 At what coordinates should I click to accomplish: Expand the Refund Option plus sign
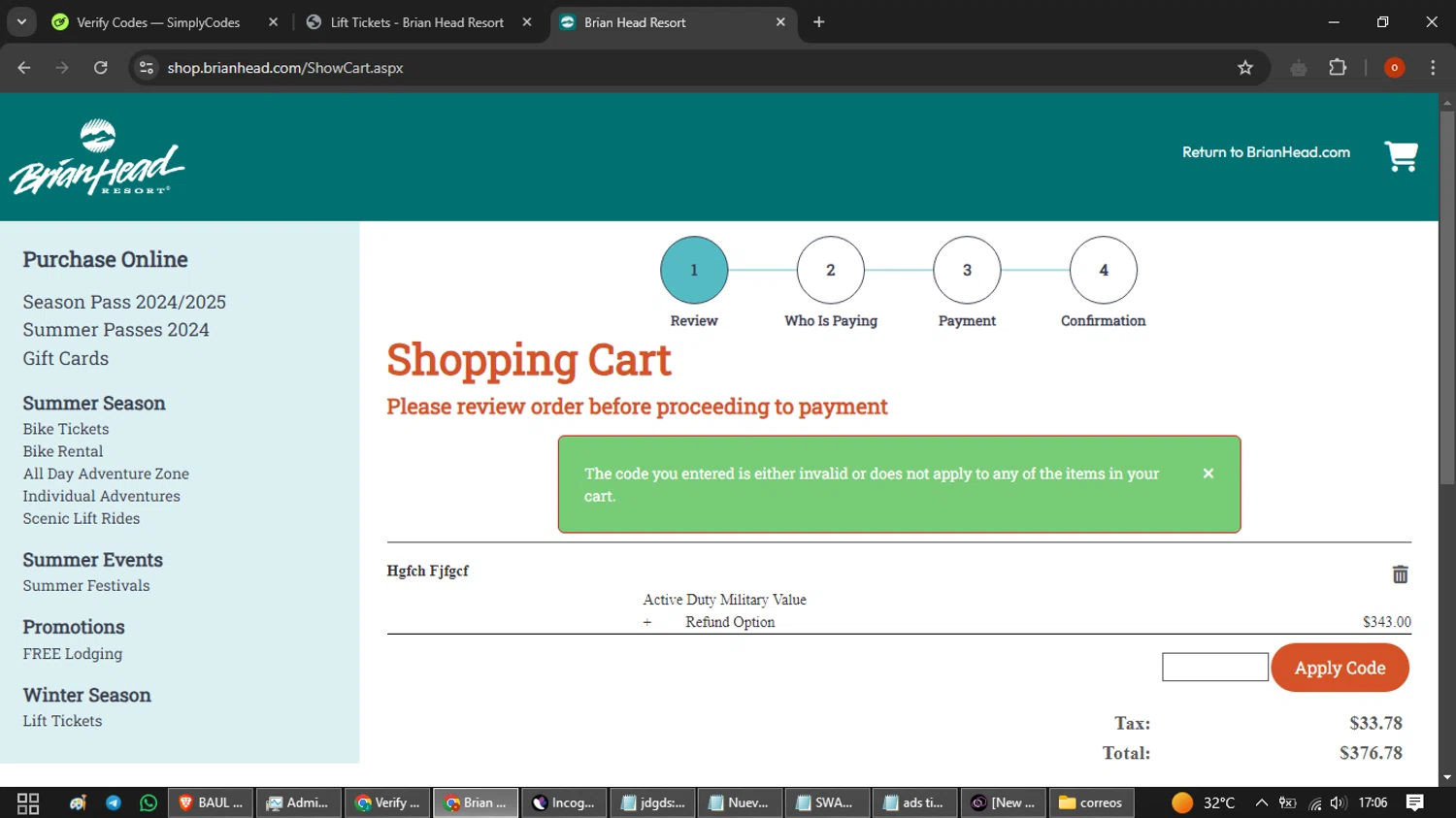click(x=647, y=622)
